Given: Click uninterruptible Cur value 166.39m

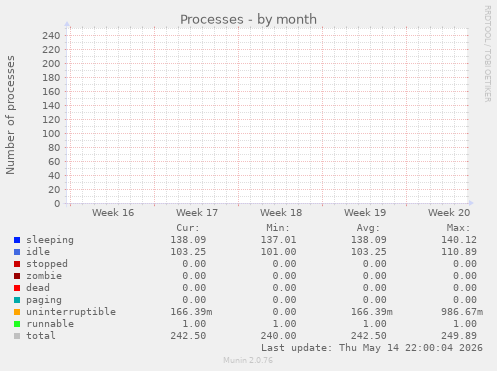Looking at the screenshot, I should (191, 312).
